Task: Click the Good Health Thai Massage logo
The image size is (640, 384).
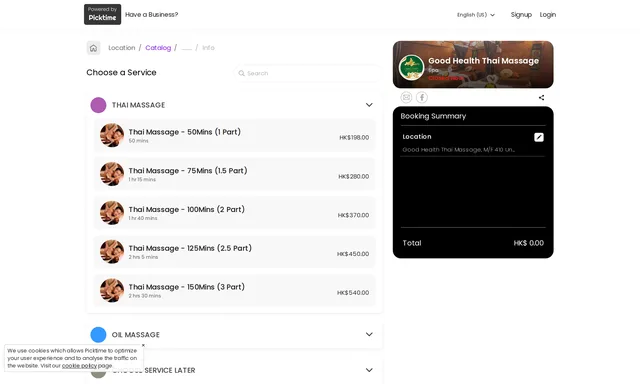Action: click(x=411, y=67)
